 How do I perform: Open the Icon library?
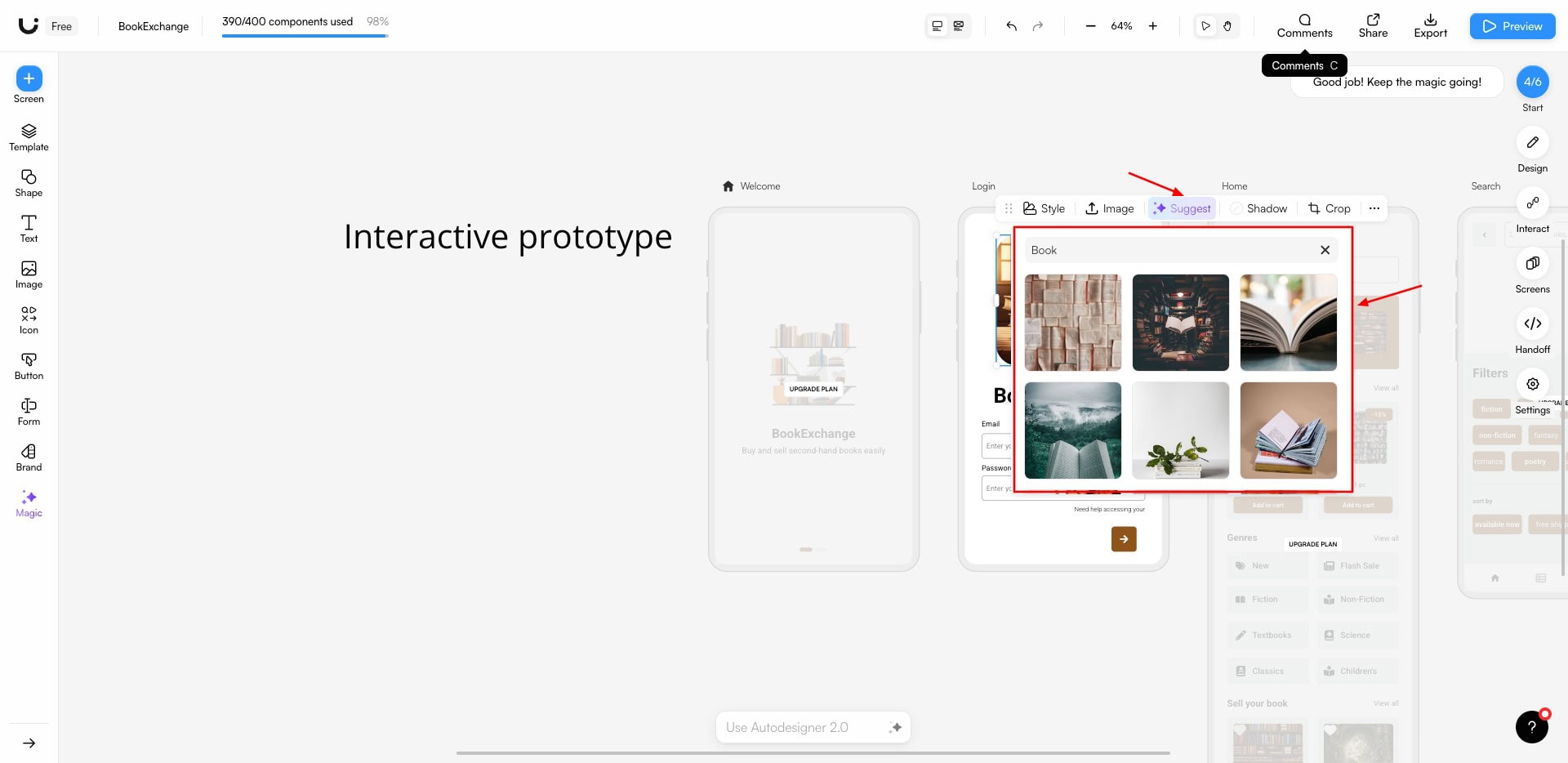pos(29,320)
